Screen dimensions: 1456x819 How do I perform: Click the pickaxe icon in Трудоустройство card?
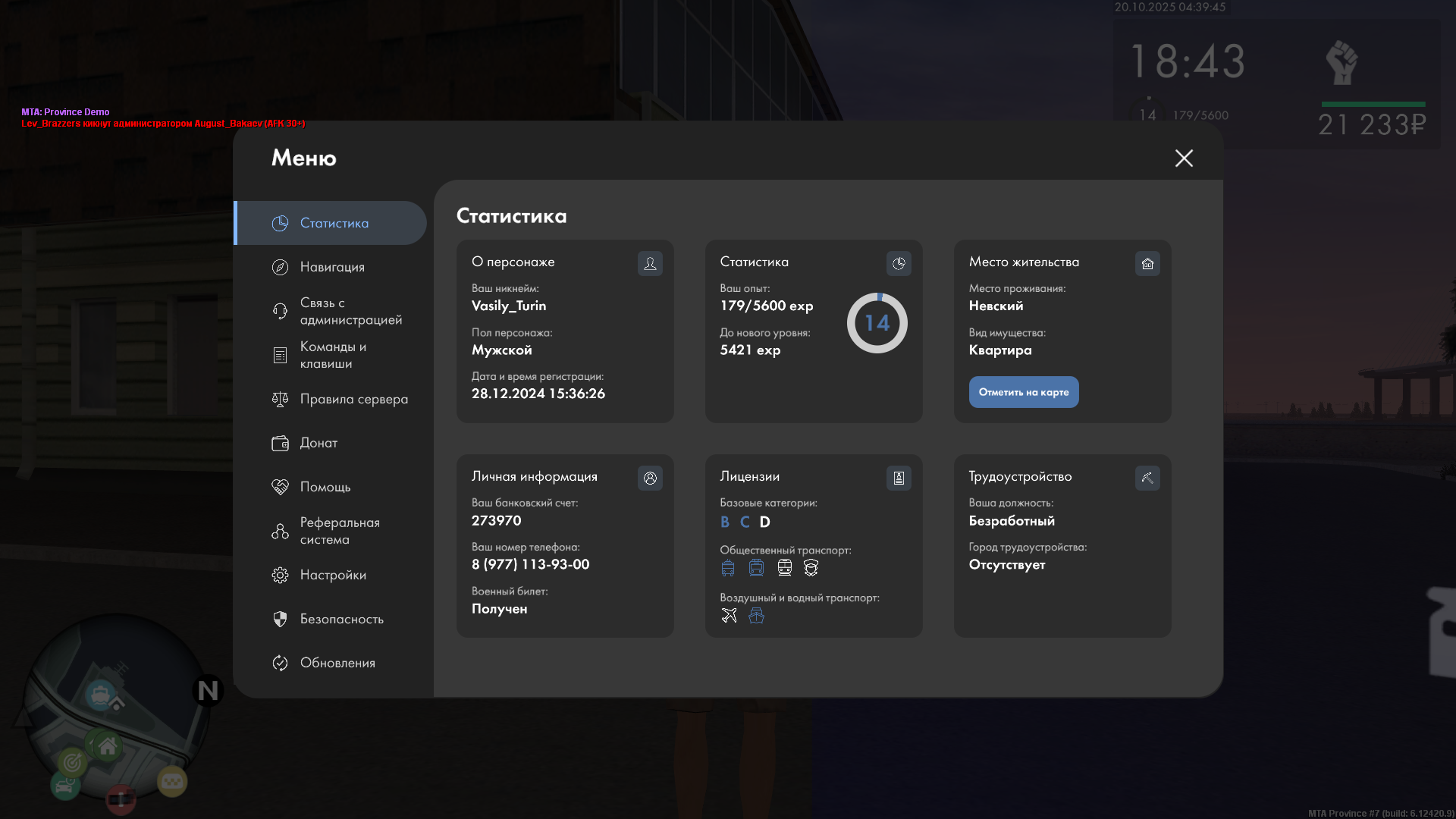(x=1147, y=479)
